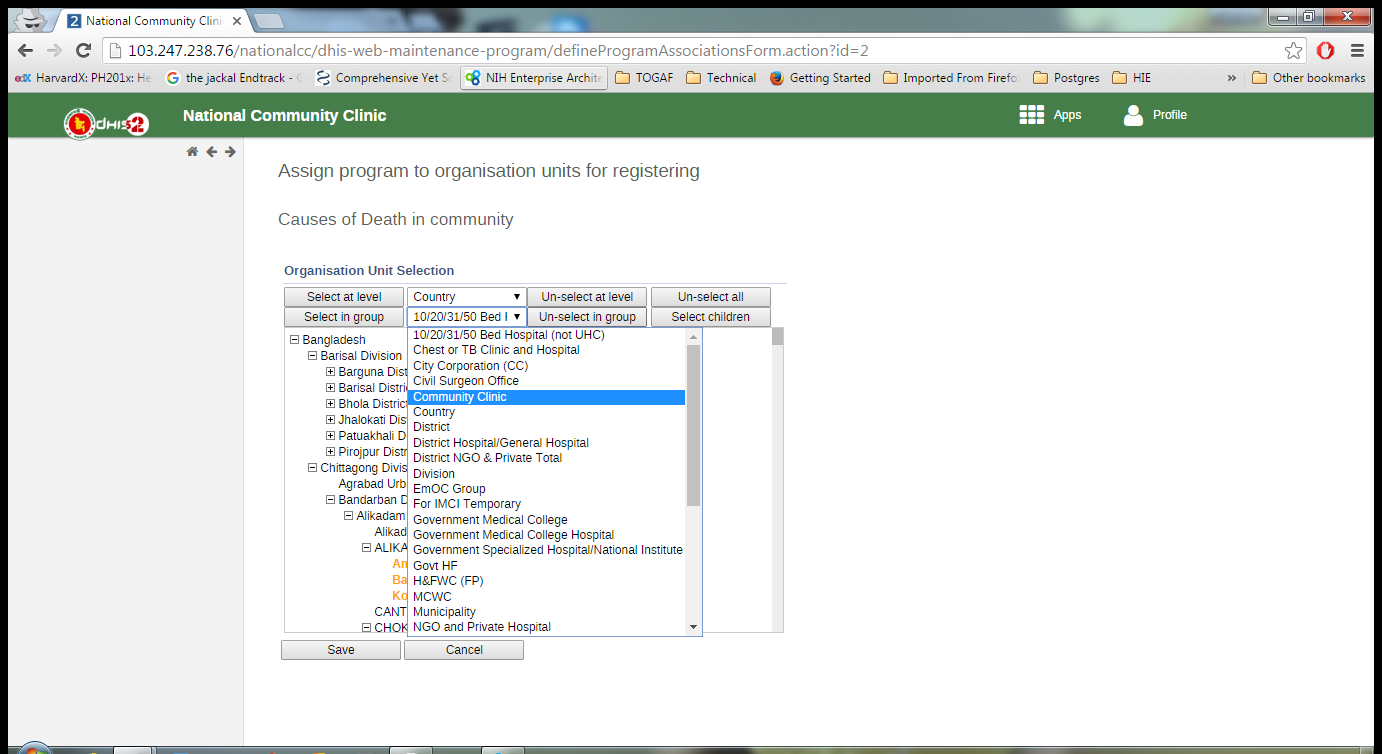
Task: Click the left arrow navigation icon
Action: coord(211,152)
